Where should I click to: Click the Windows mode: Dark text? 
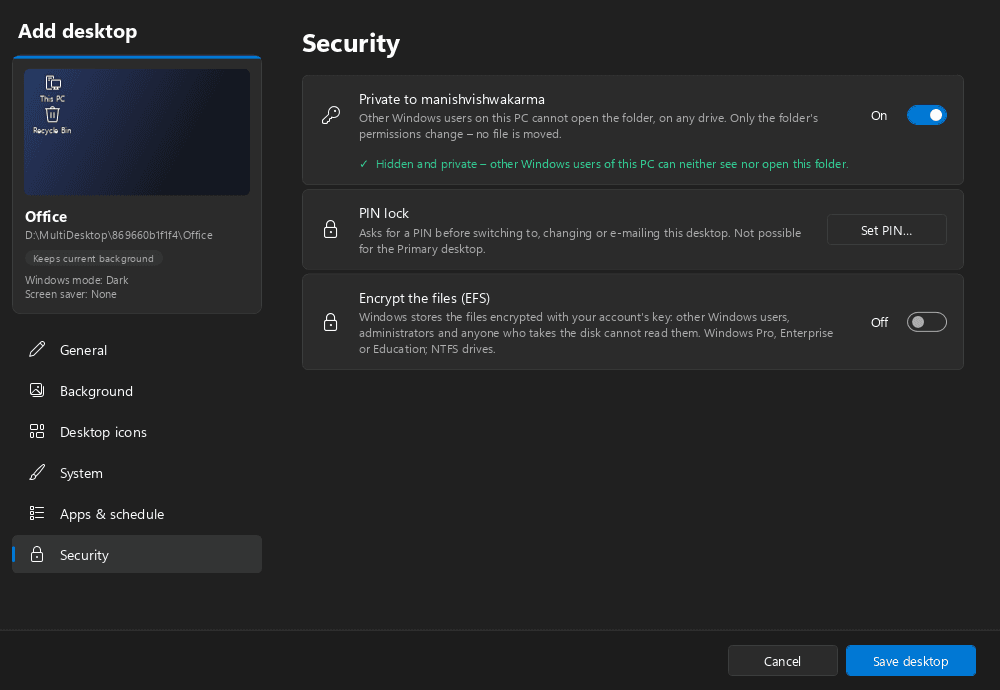tap(77, 280)
